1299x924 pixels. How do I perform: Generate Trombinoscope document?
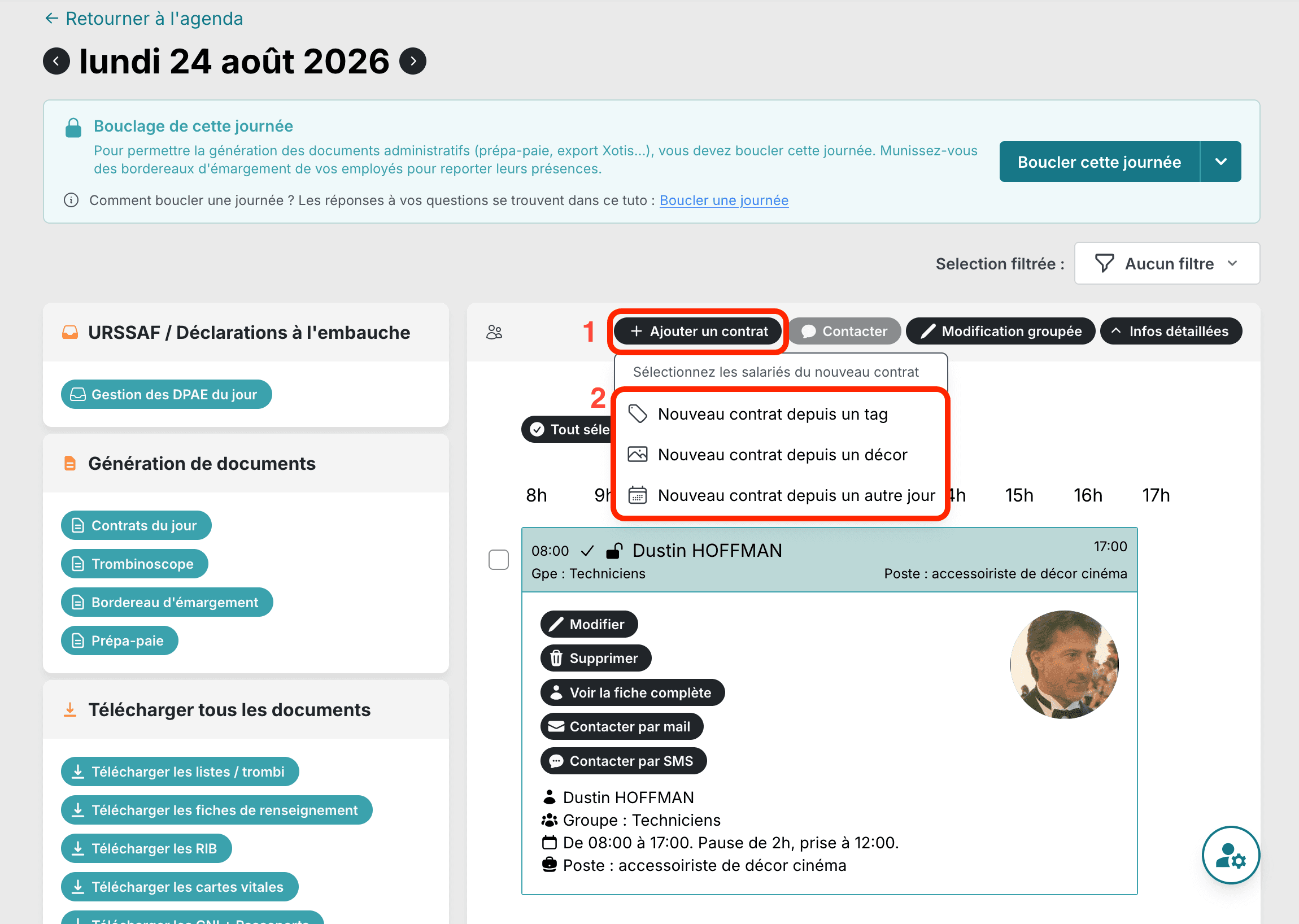[x=134, y=564]
